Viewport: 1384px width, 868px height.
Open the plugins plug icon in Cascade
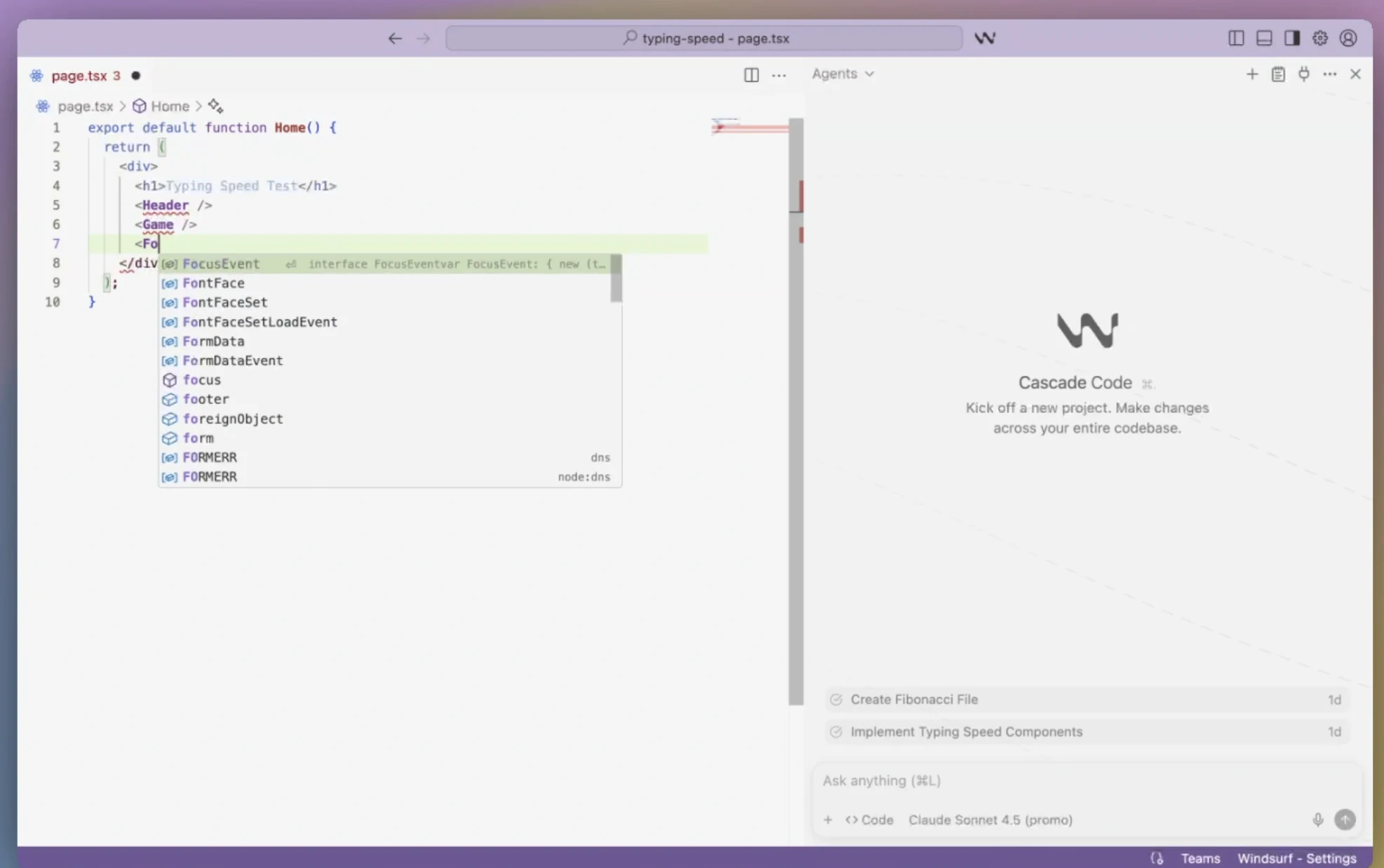pos(1304,74)
